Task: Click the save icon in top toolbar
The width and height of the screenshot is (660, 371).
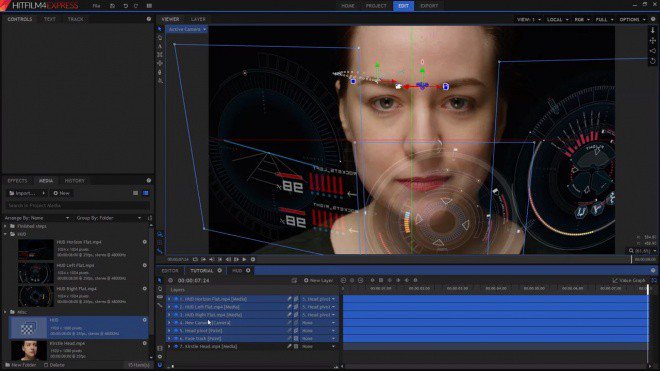Action: (x=112, y=6)
